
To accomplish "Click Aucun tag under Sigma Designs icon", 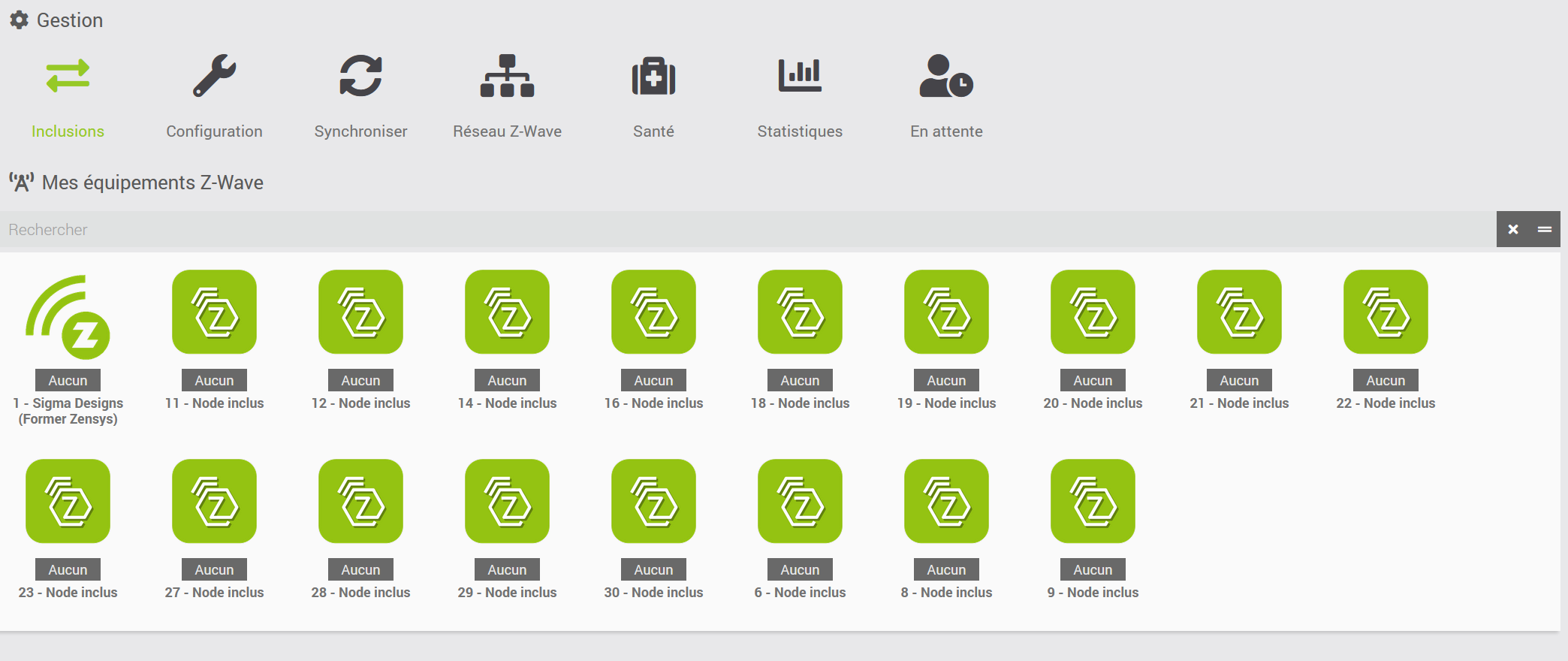I will pos(68,381).
